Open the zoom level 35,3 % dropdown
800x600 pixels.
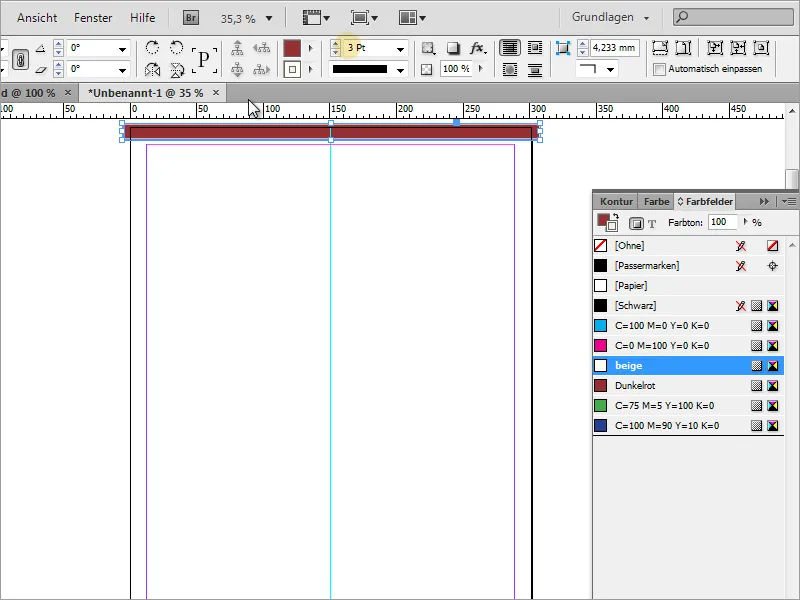point(269,19)
